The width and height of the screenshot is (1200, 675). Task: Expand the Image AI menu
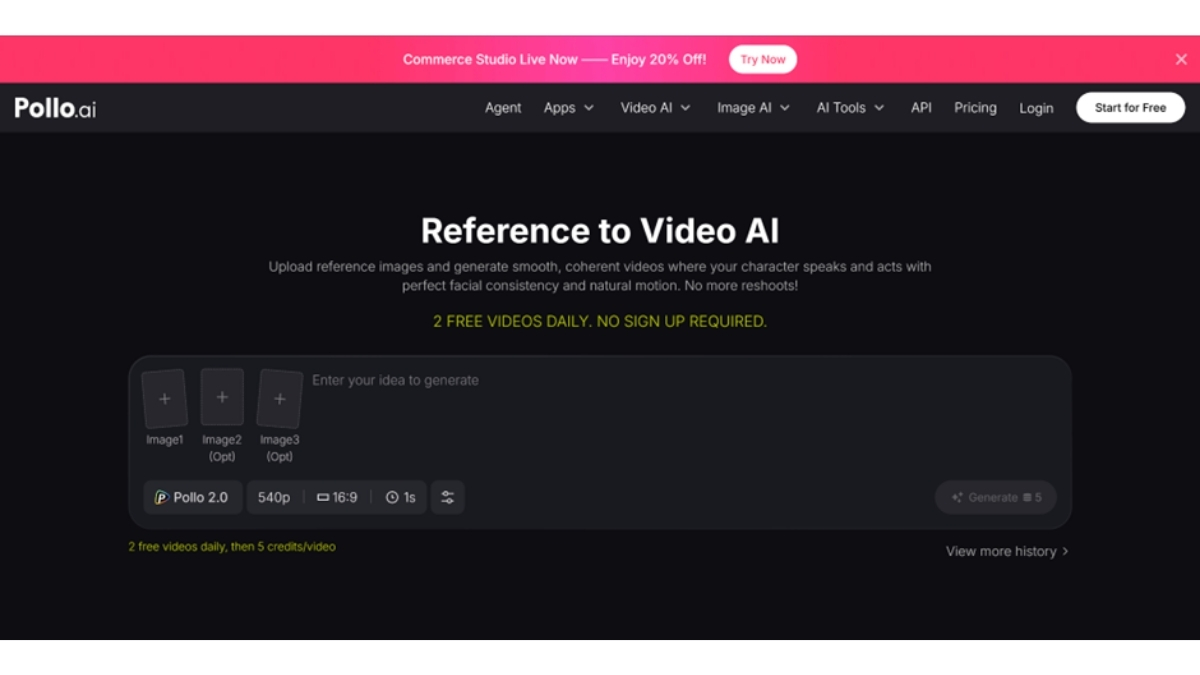pos(753,108)
